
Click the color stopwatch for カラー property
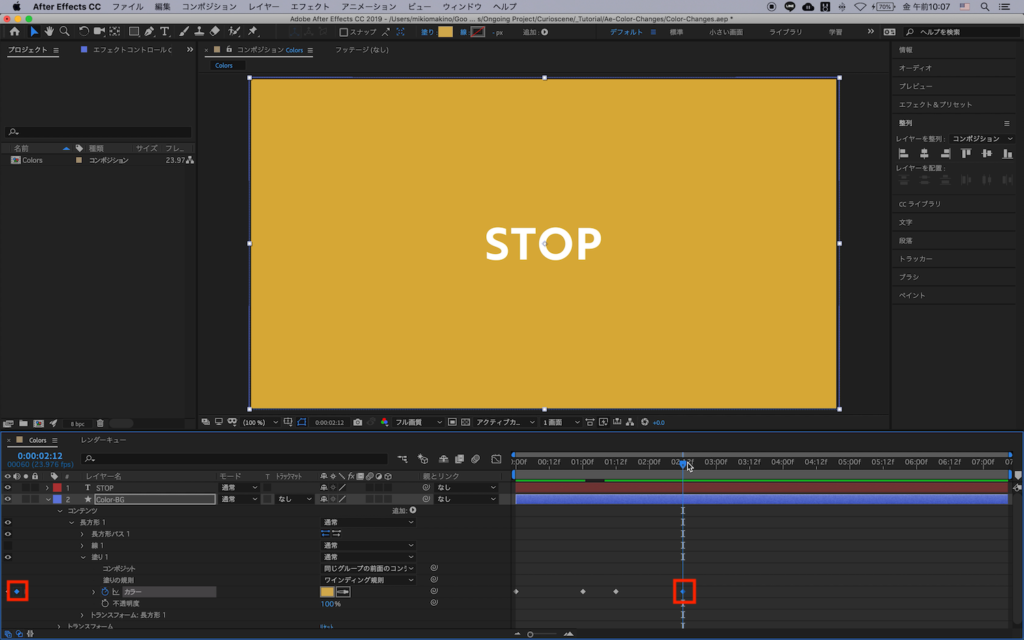(x=104, y=592)
